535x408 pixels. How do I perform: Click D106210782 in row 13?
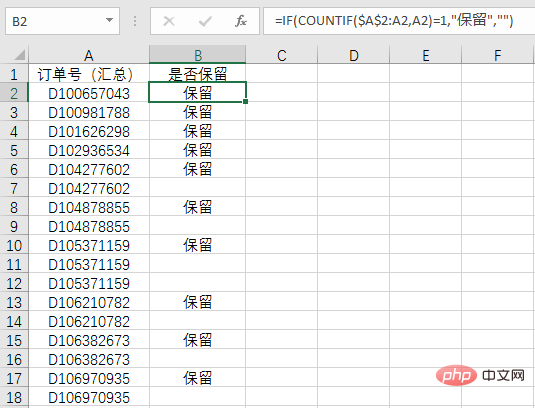click(x=89, y=302)
